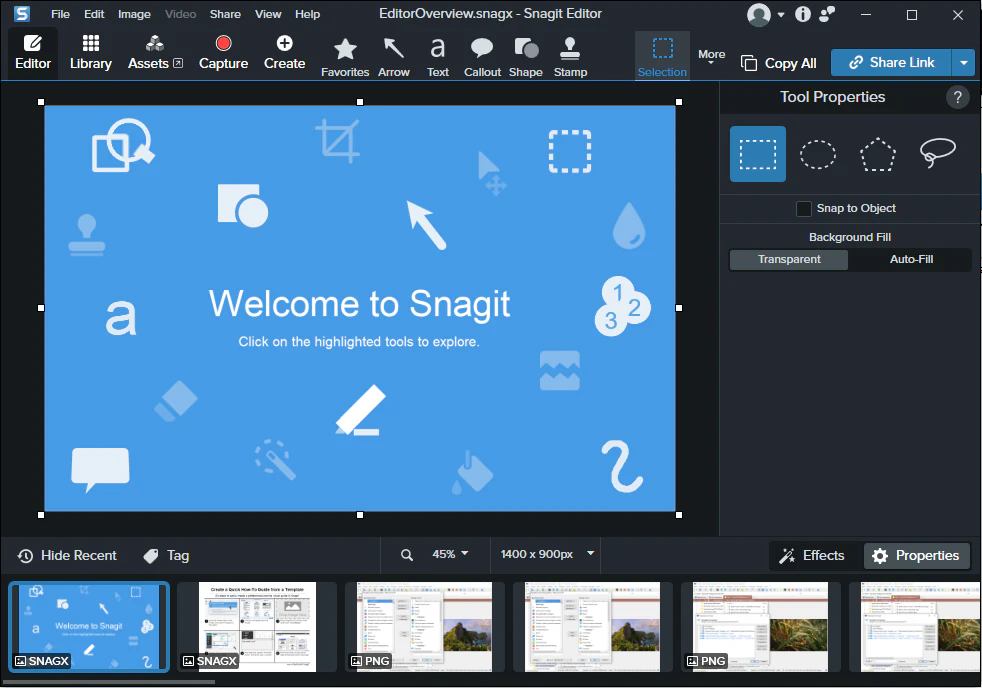Select the Arrow tool in toolbar

coord(394,55)
